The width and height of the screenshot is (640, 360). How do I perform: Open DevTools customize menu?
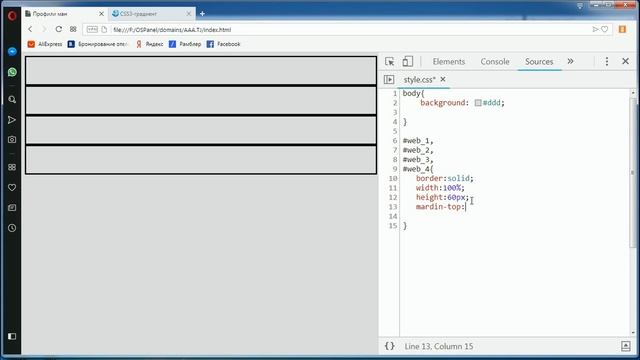tap(607, 62)
